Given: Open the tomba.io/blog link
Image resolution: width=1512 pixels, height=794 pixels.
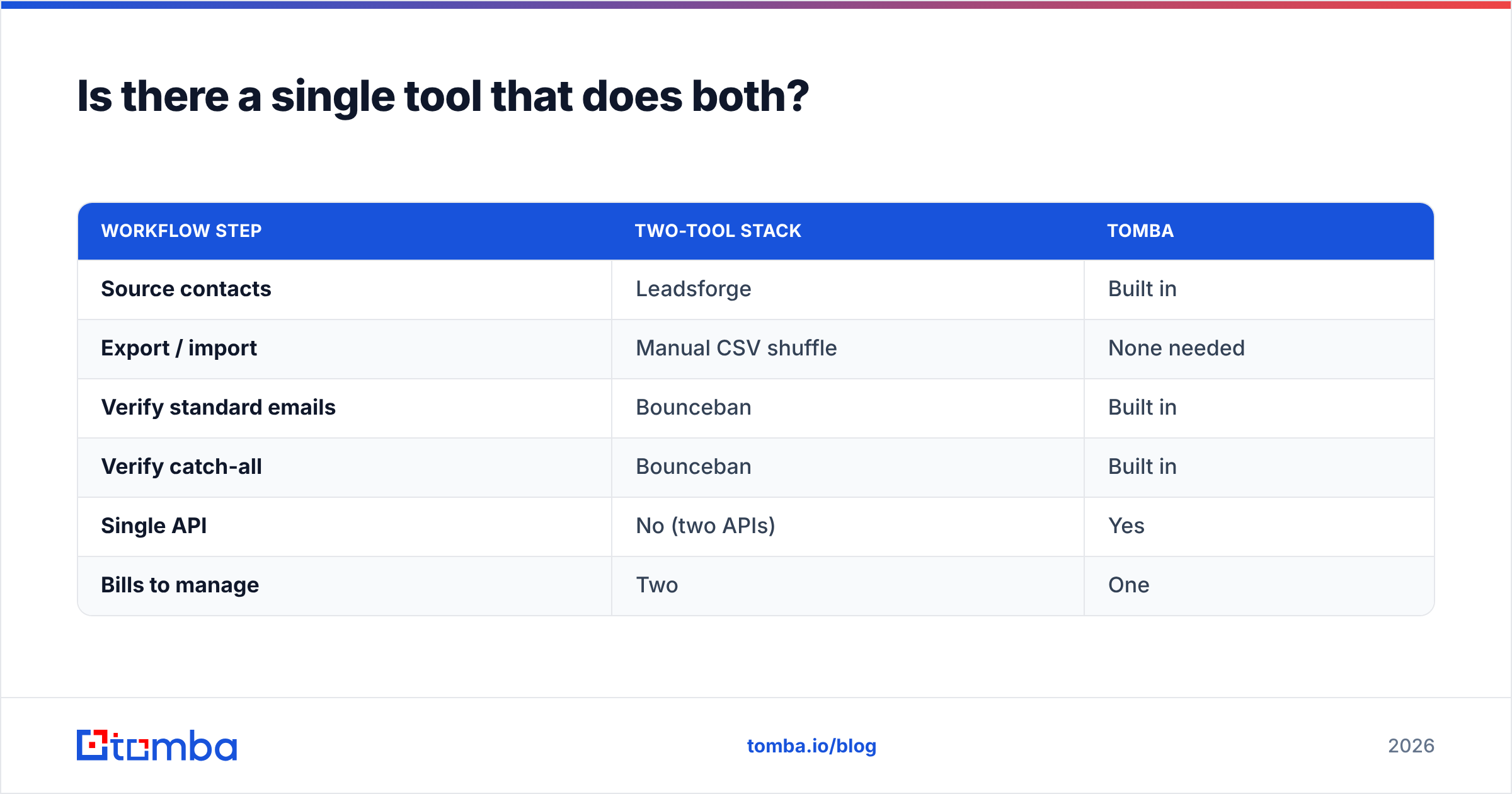Looking at the screenshot, I should pos(811,746).
